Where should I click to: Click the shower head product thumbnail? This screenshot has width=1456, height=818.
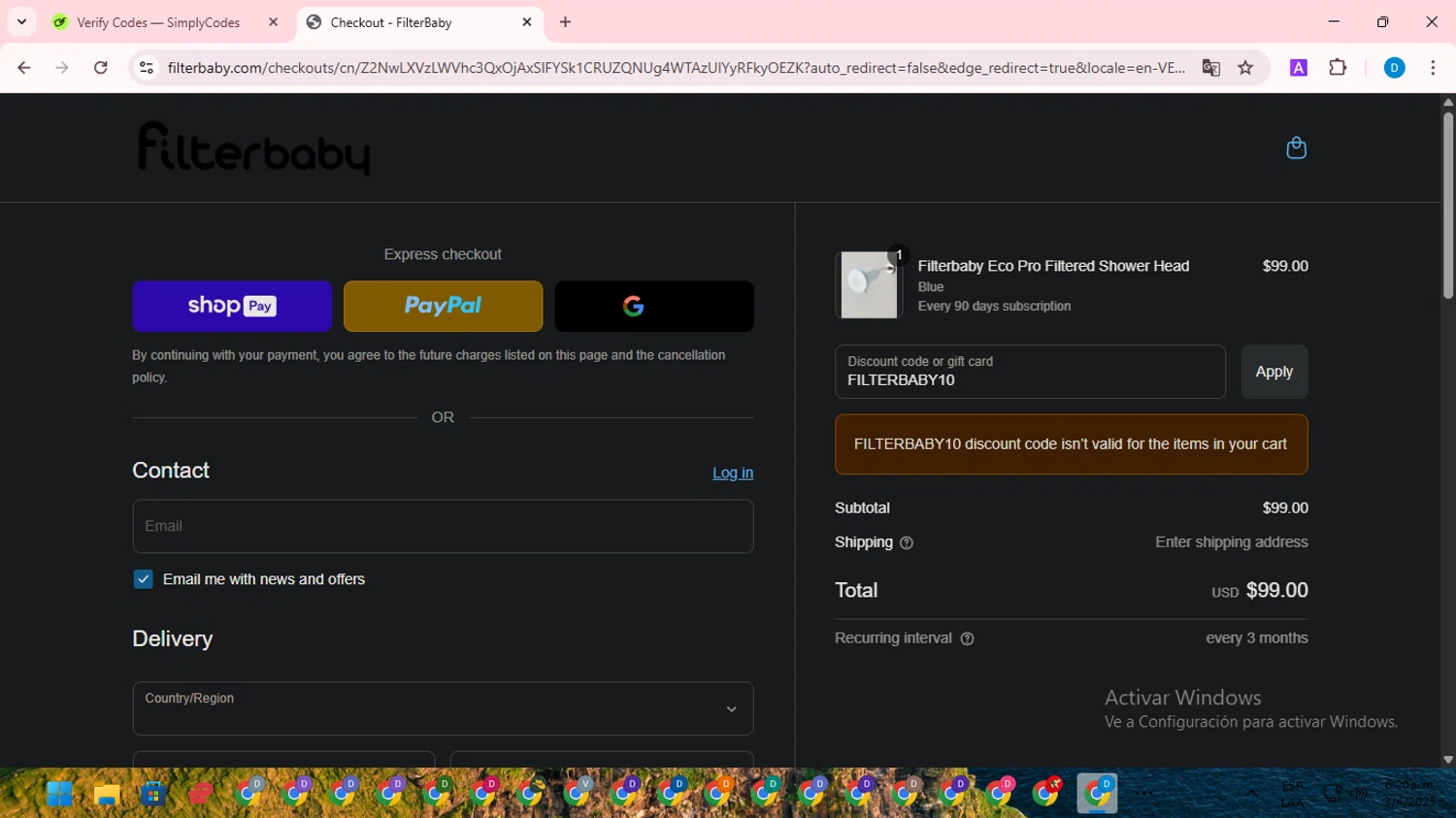point(869,284)
